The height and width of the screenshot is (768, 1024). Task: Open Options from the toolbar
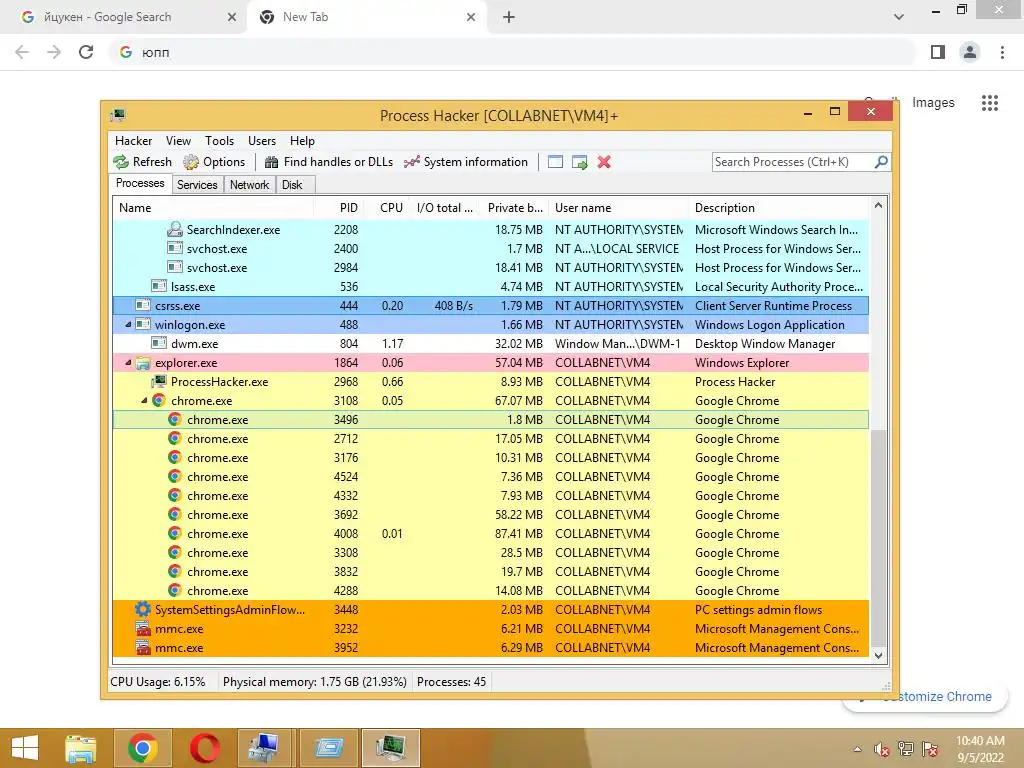(x=214, y=162)
